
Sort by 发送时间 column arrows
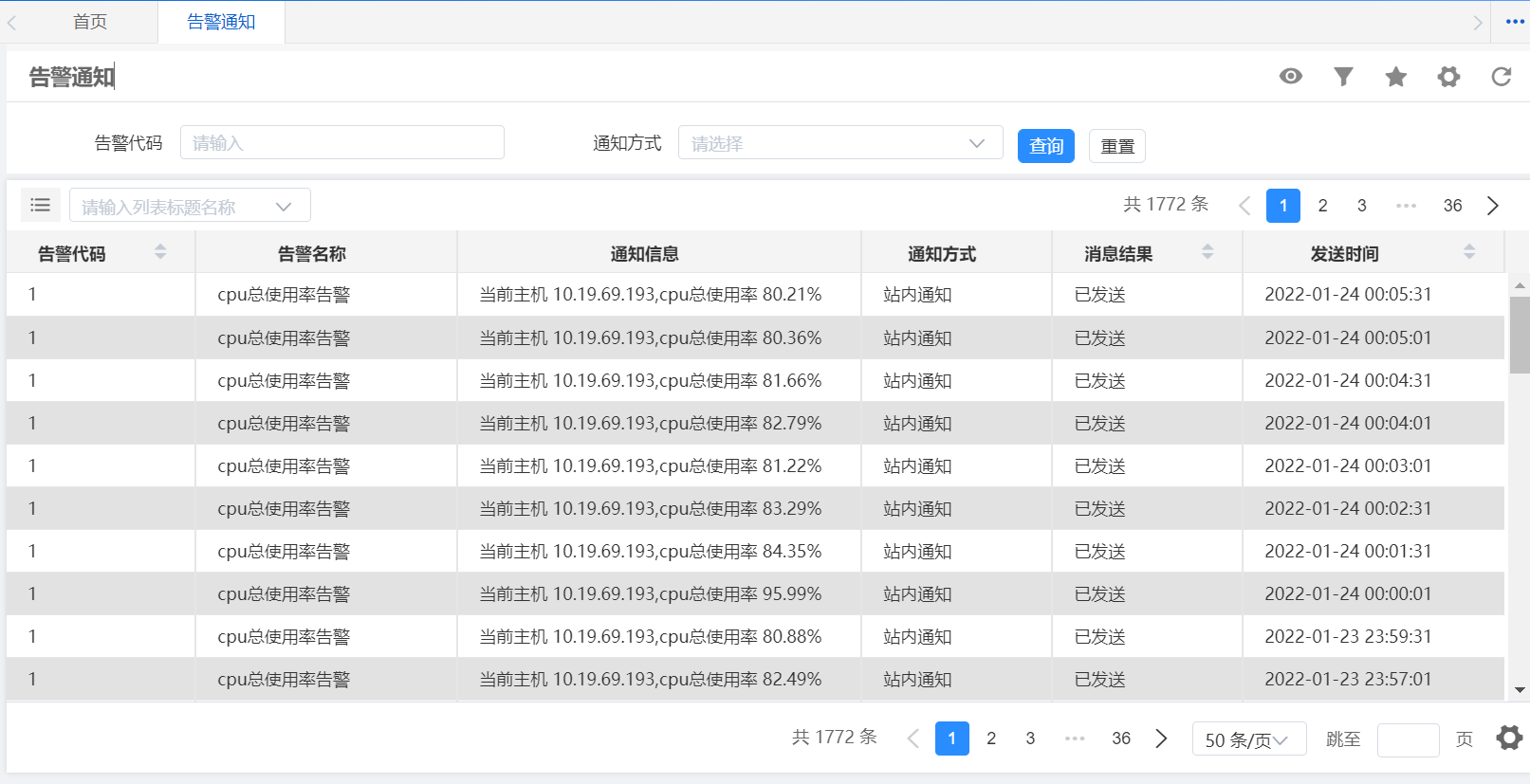pyautogui.click(x=1469, y=251)
